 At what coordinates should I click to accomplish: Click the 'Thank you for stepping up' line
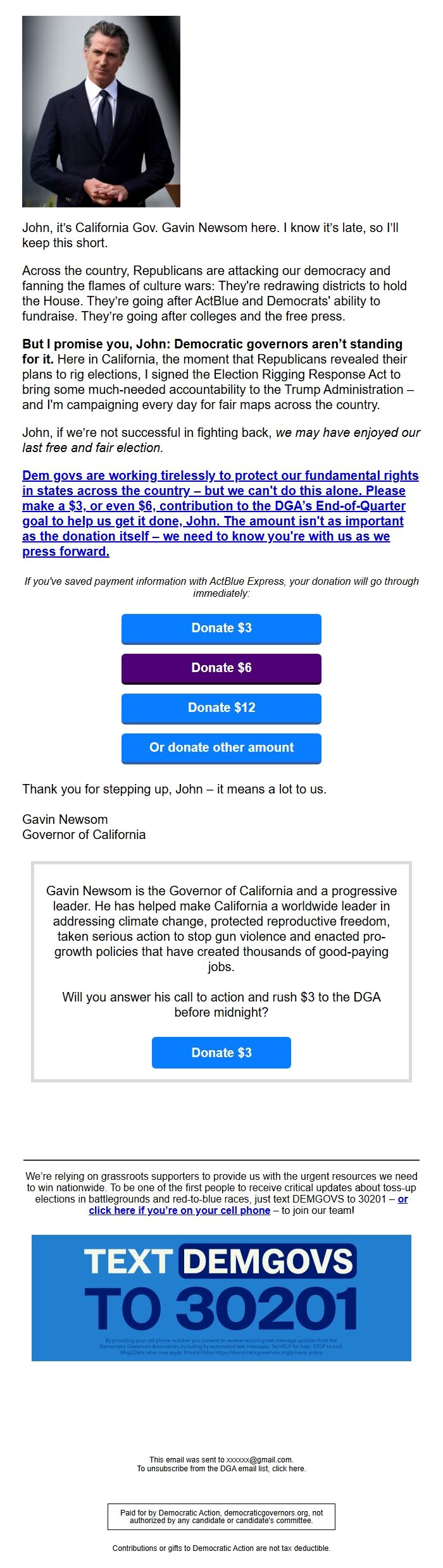174,789
